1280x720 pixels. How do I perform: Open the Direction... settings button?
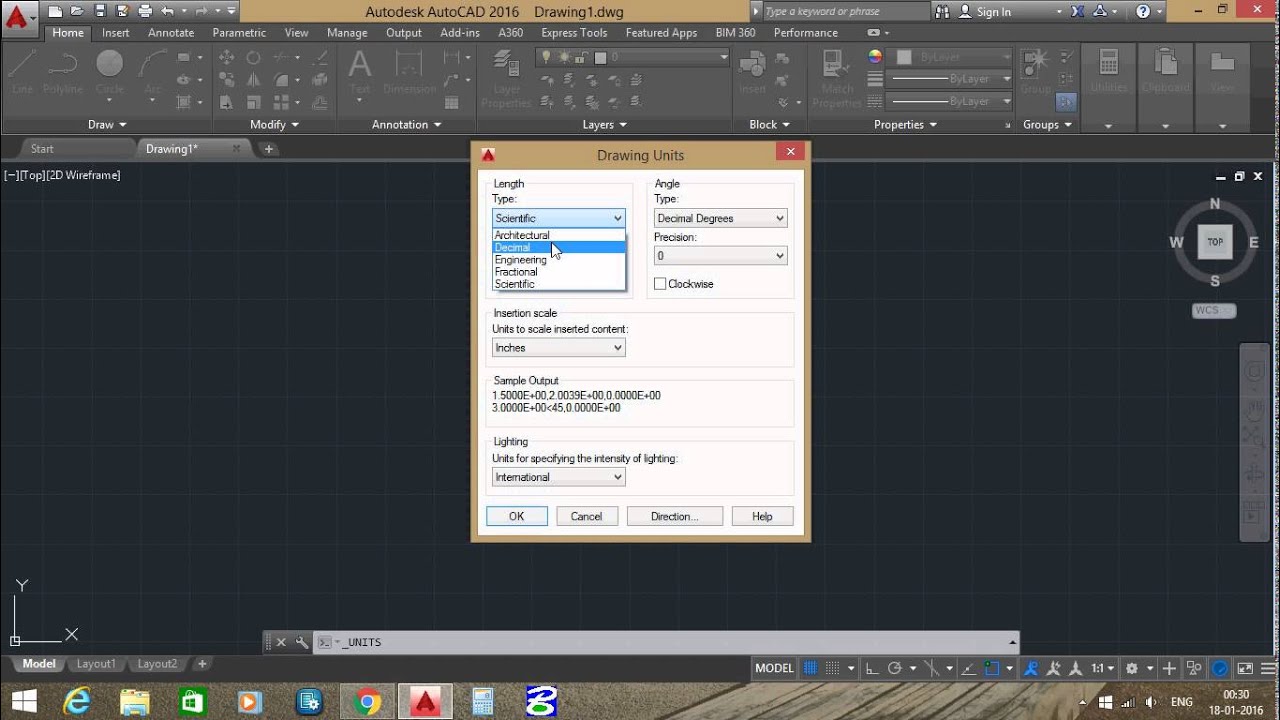(675, 516)
